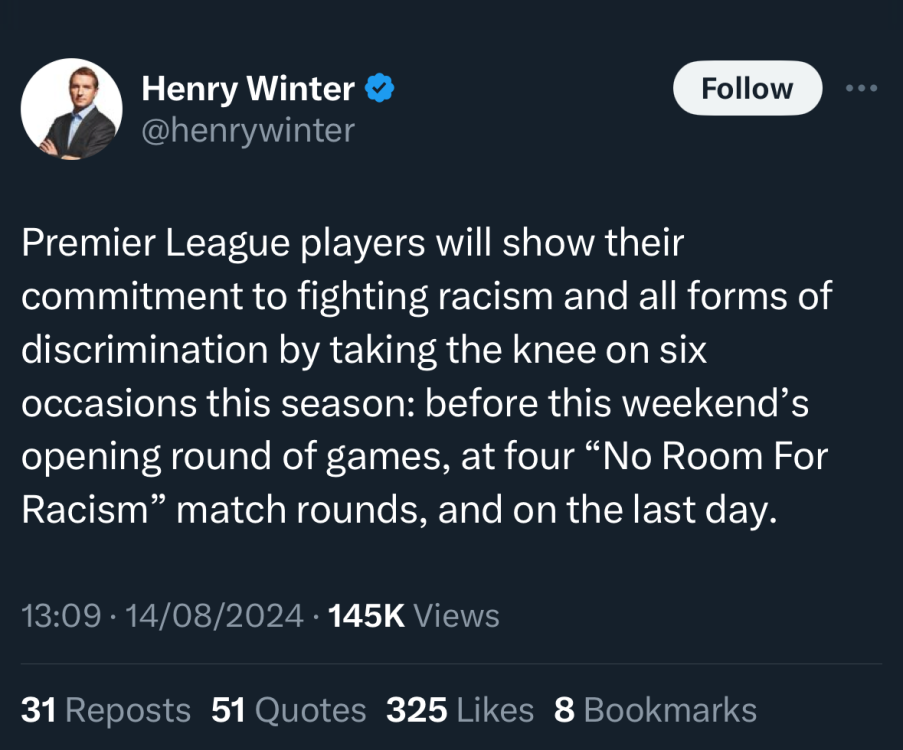
Task: Show the 51 Quotes list
Action: (x=289, y=709)
